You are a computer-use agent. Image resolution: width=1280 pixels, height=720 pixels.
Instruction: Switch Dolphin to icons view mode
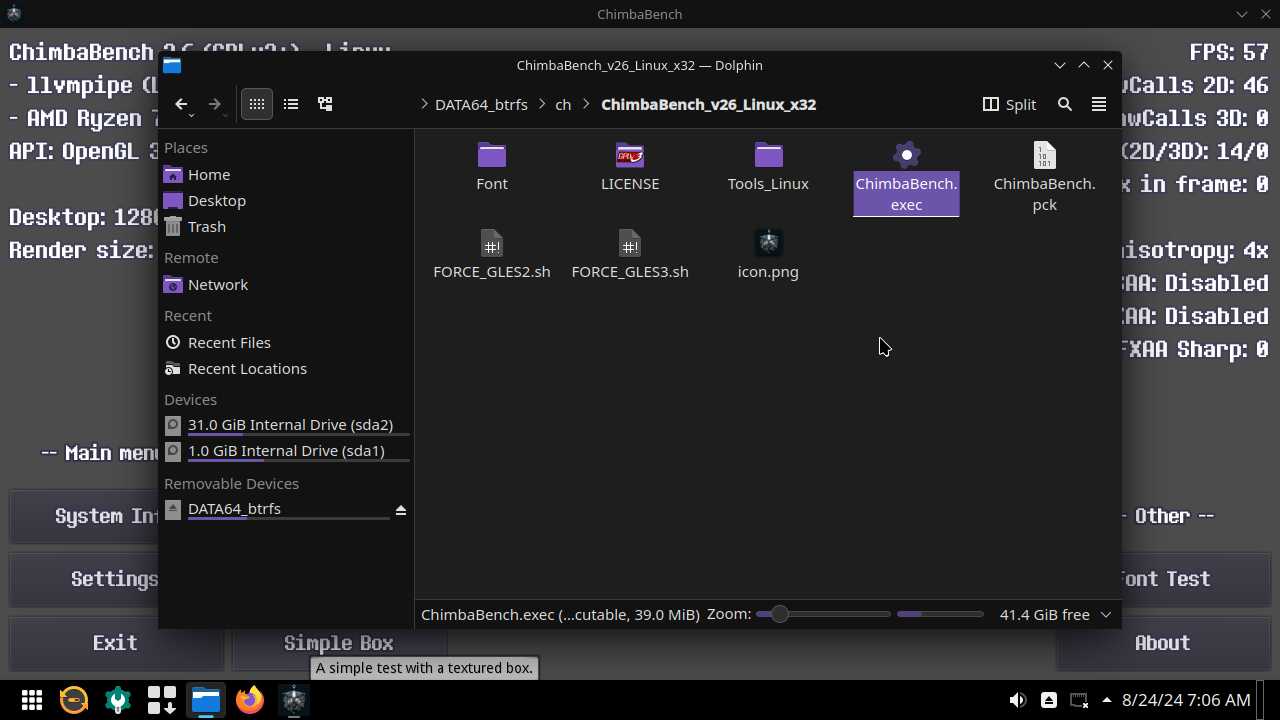click(257, 104)
